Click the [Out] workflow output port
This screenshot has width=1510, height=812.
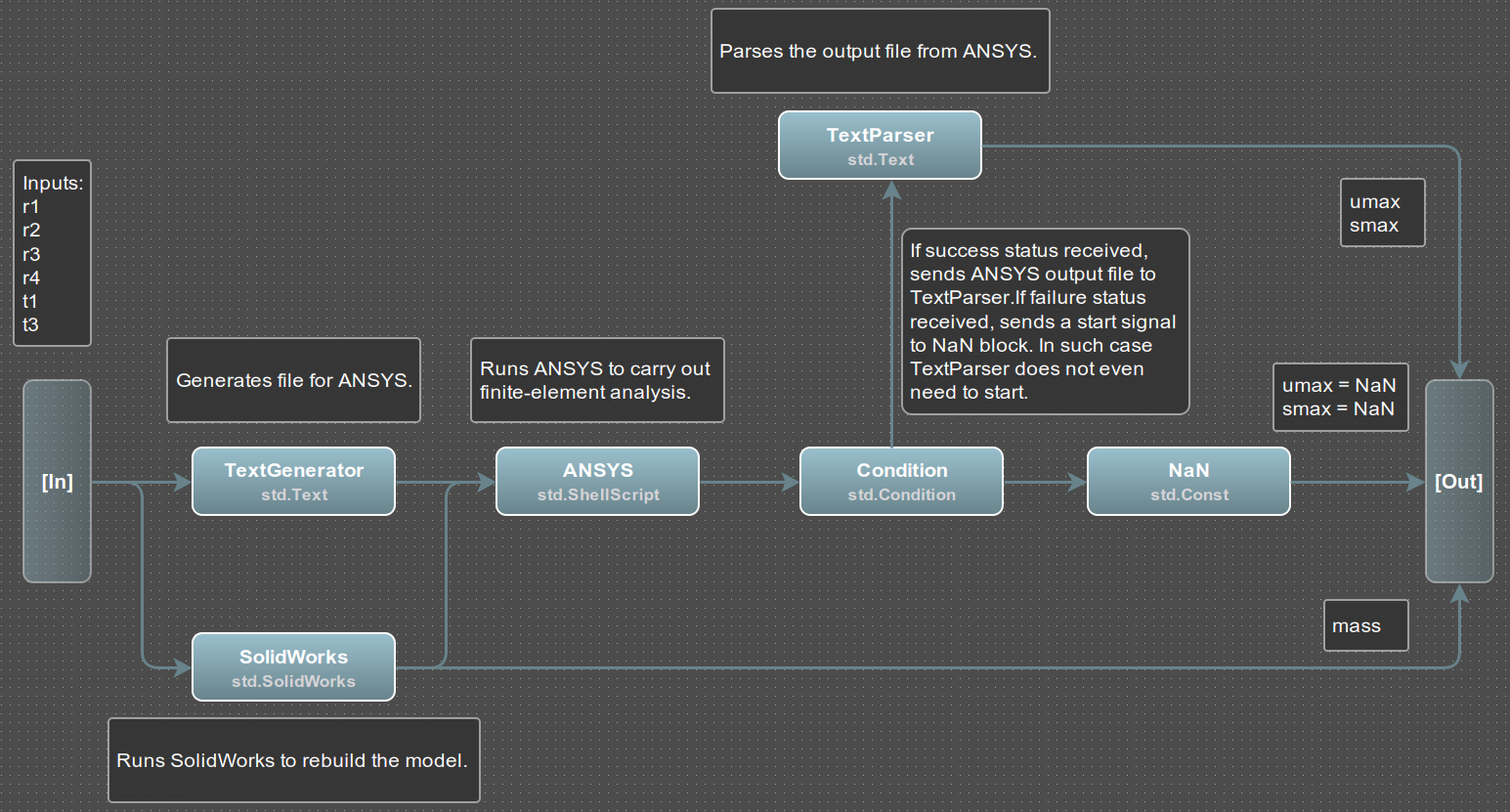pos(1459,481)
